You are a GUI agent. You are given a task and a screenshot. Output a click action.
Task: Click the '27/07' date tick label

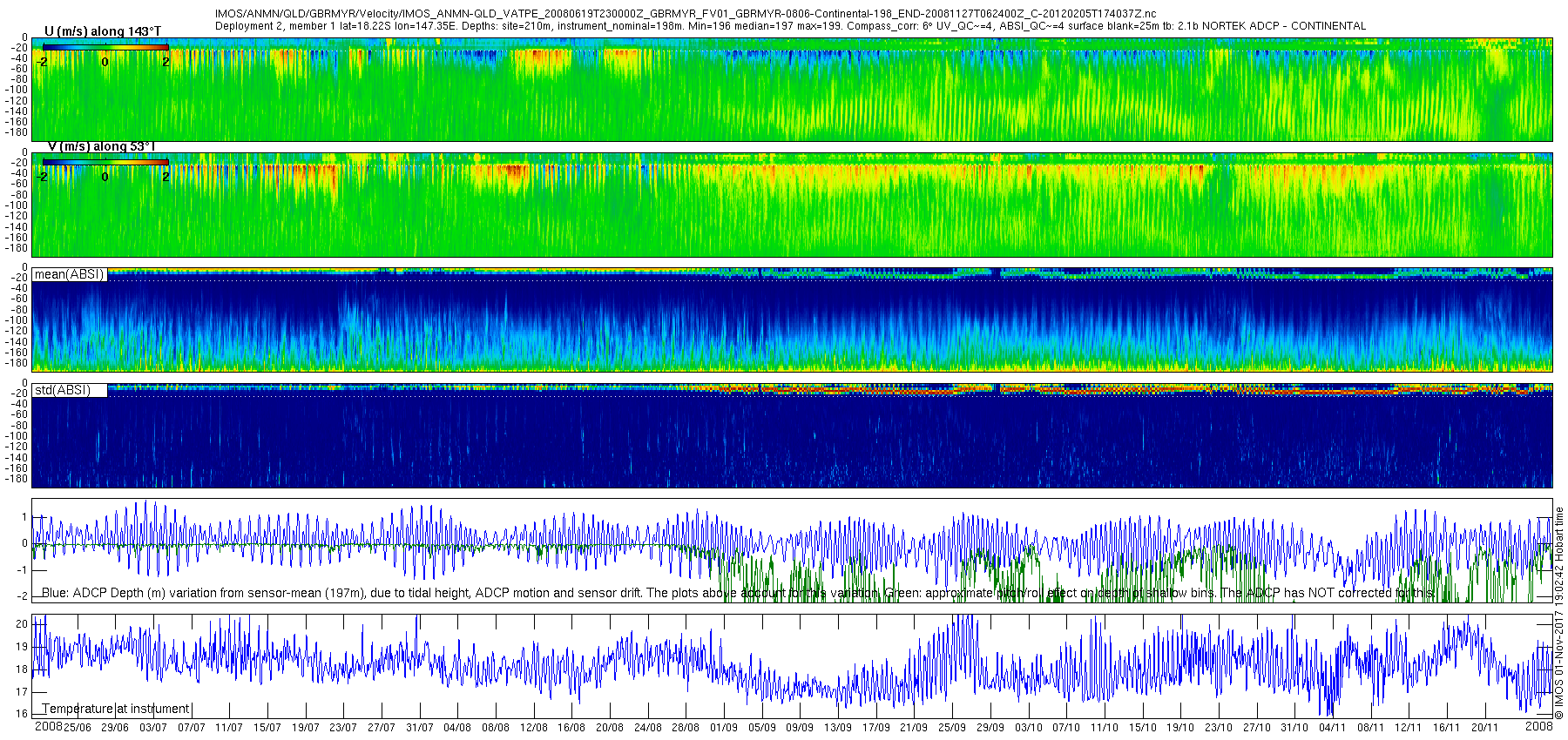click(382, 727)
